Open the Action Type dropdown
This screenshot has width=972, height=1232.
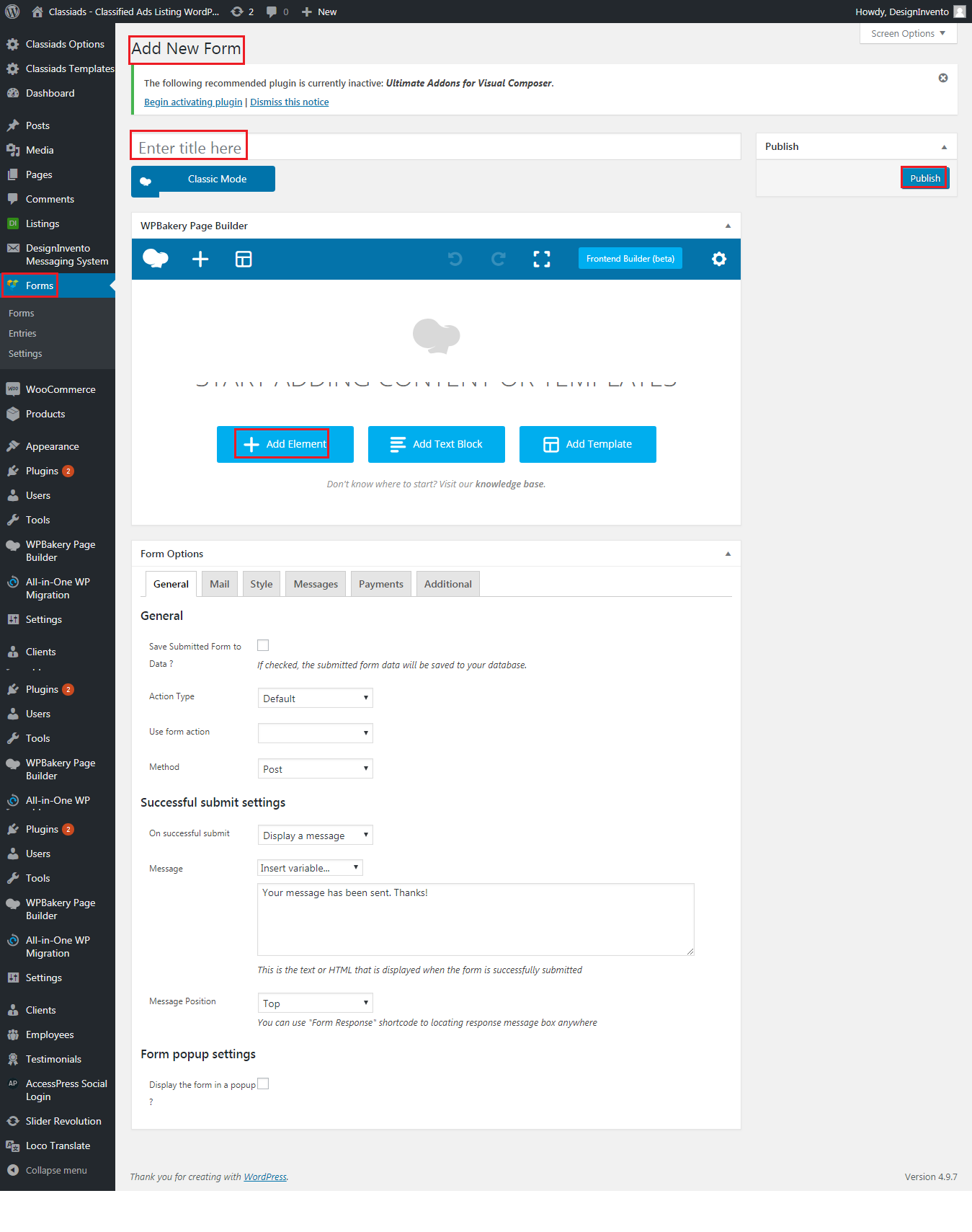click(315, 698)
